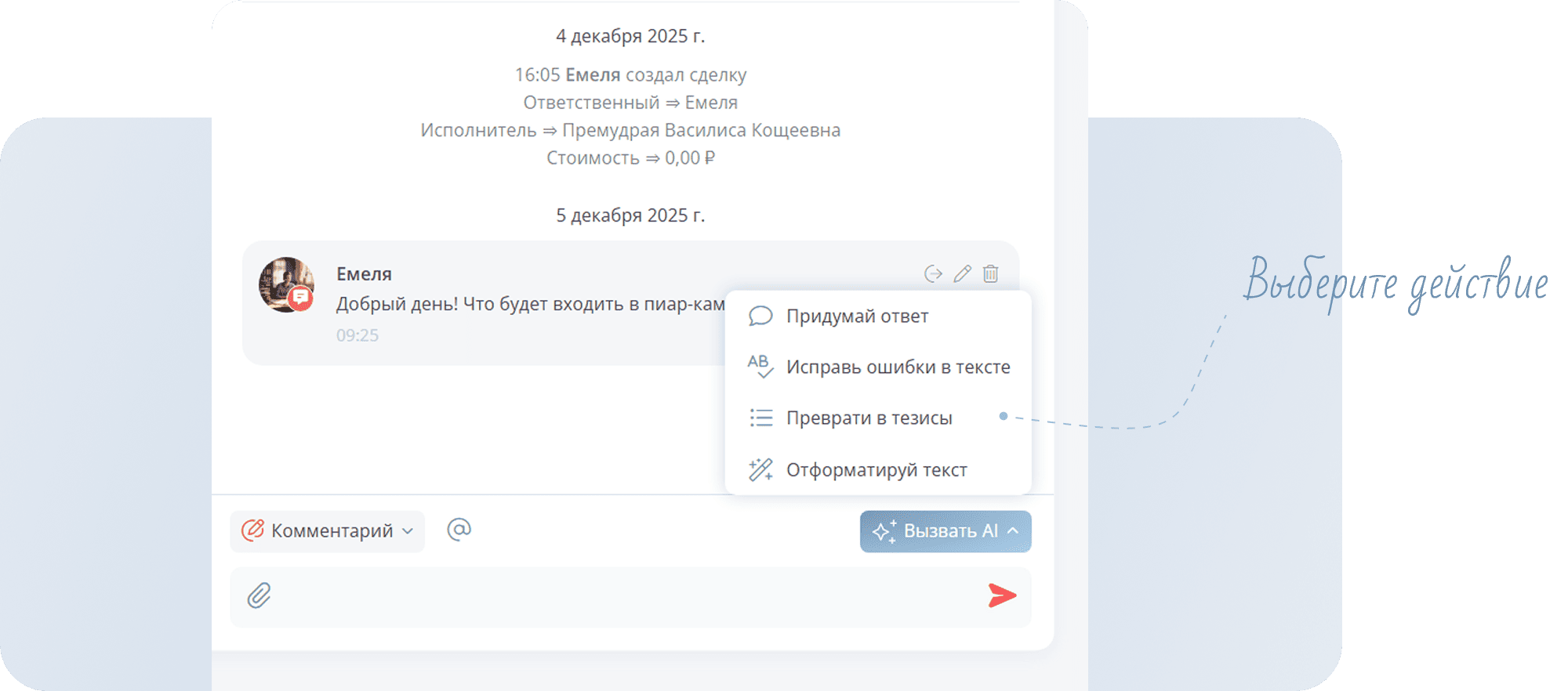
Task: Click Емеля's avatar photo
Action: tap(283, 280)
